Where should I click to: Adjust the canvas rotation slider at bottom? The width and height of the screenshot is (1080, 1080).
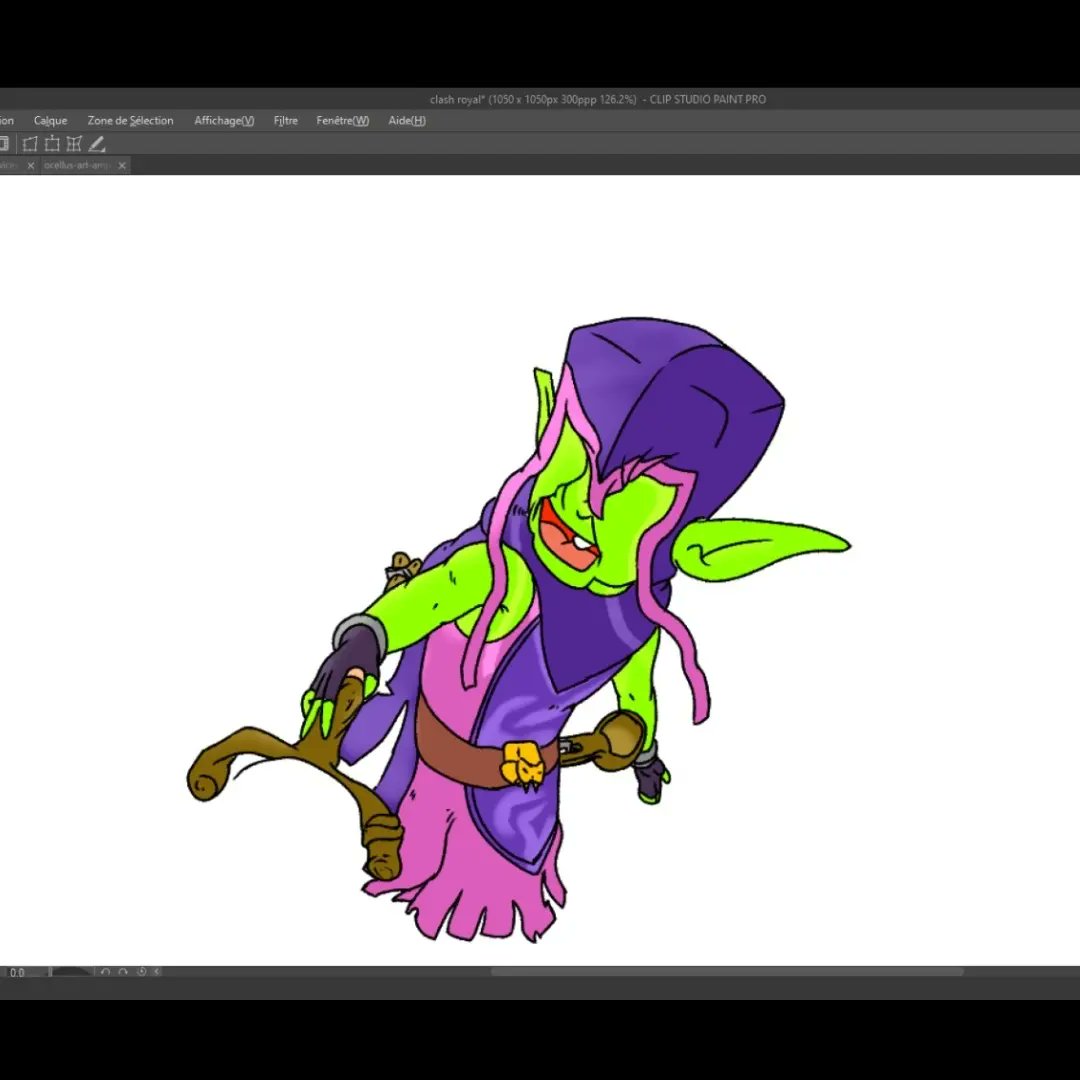pos(71,972)
